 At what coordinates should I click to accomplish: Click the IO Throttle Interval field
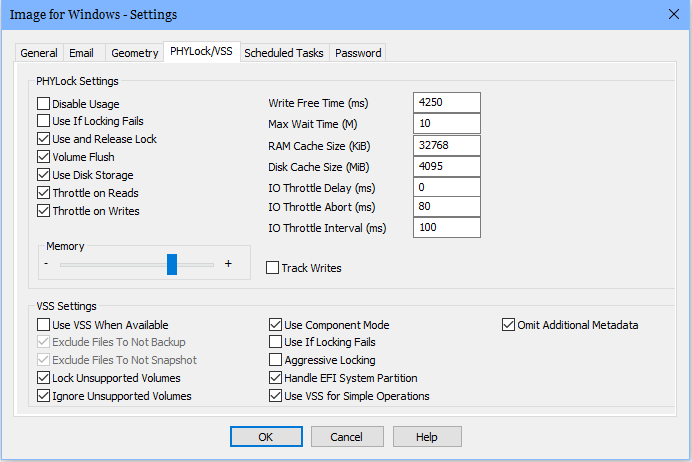pos(447,228)
